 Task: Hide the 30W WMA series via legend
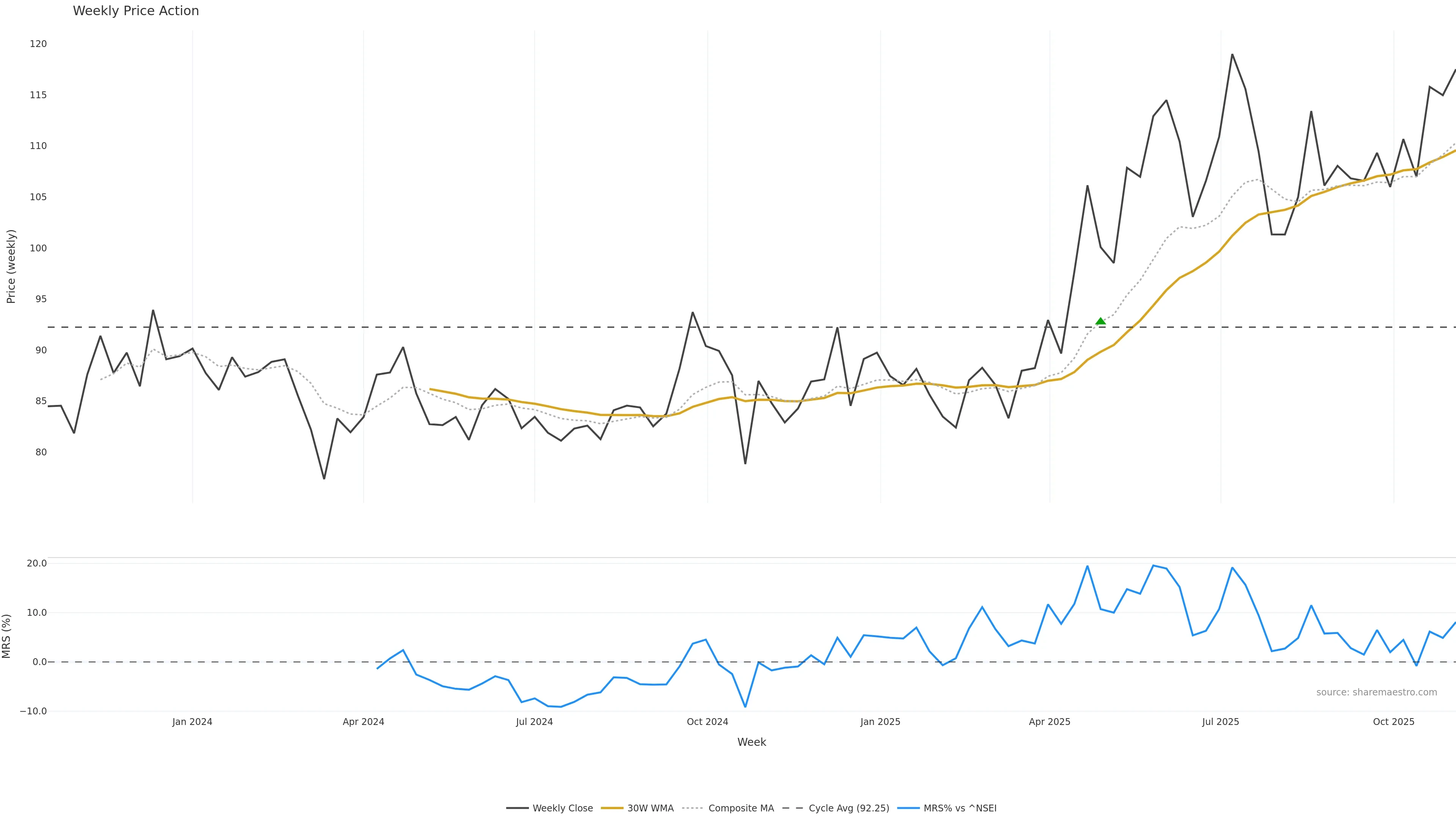tap(650, 808)
